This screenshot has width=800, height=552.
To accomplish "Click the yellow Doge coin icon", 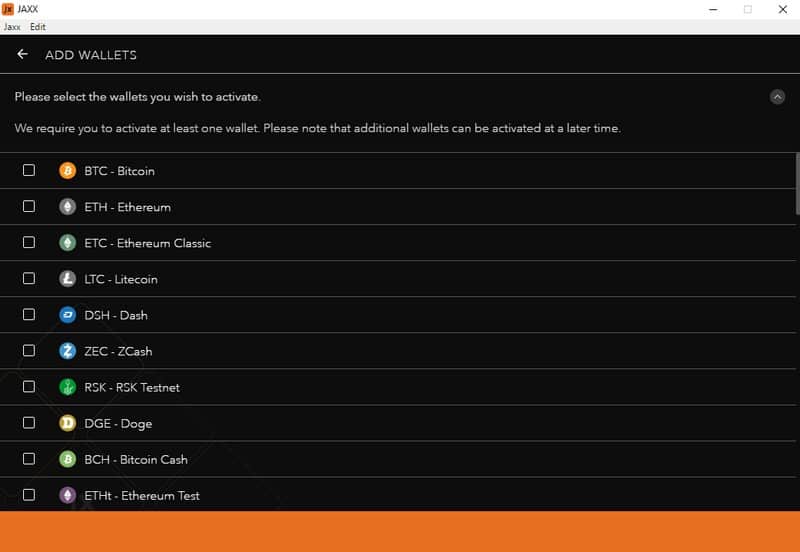I will 67,423.
